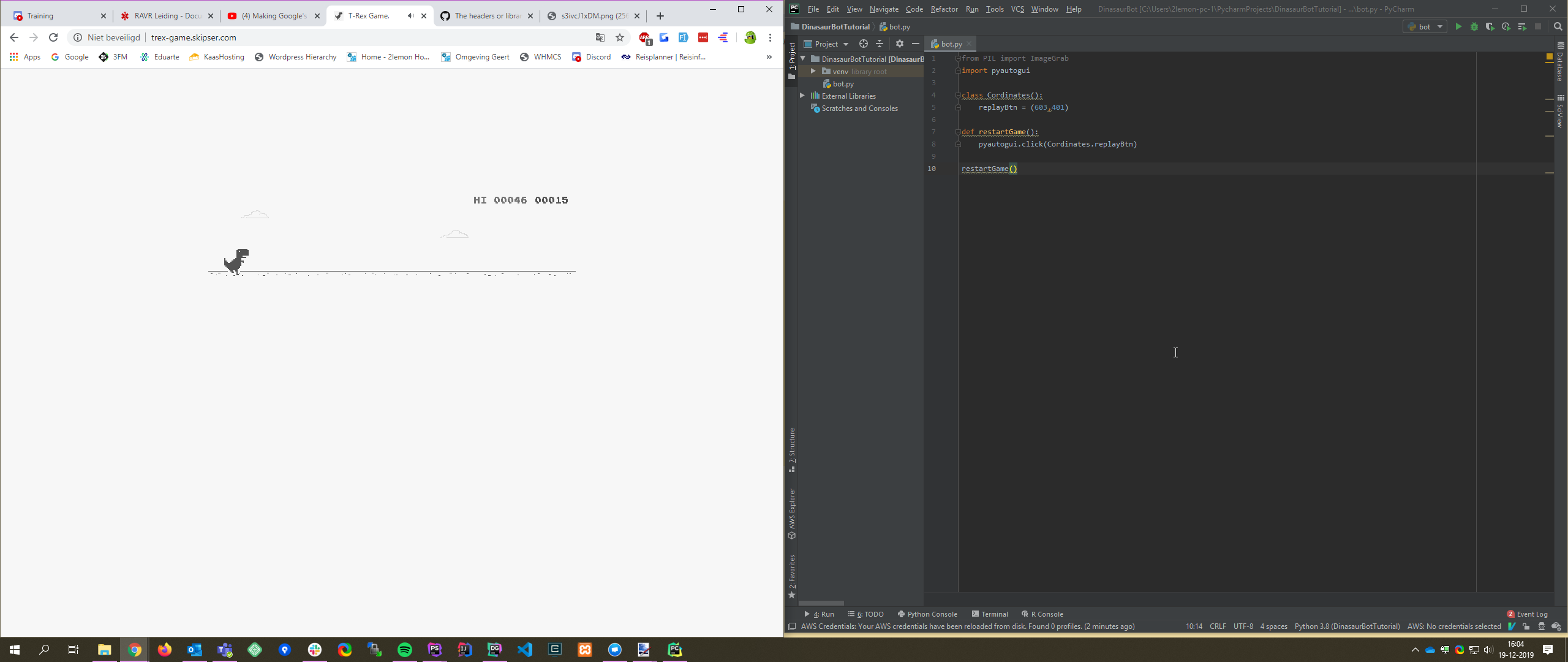Switch to the Making Google's YouTube tab
Image resolution: width=1568 pixels, height=662 pixels.
click(273, 16)
